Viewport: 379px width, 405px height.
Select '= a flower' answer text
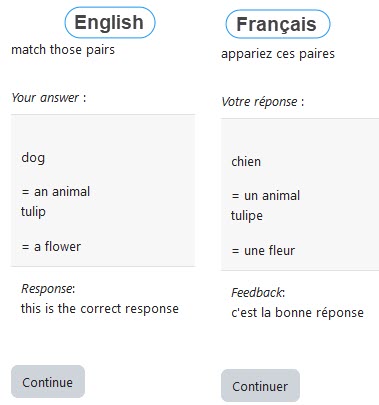pos(51,247)
